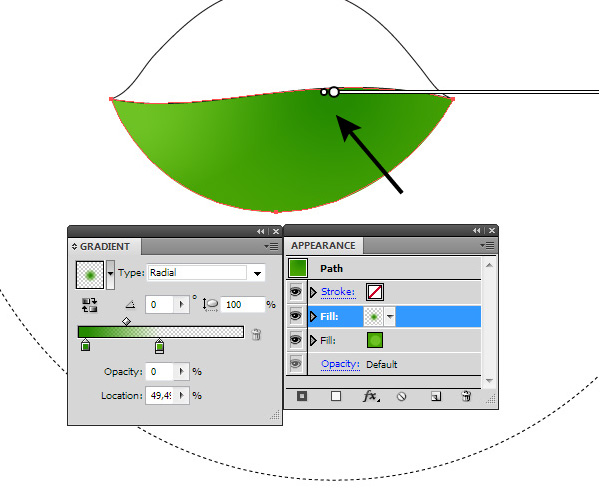The width and height of the screenshot is (600, 504).
Task: Select the midpoint gradient stop on slider
Action: click(126, 321)
